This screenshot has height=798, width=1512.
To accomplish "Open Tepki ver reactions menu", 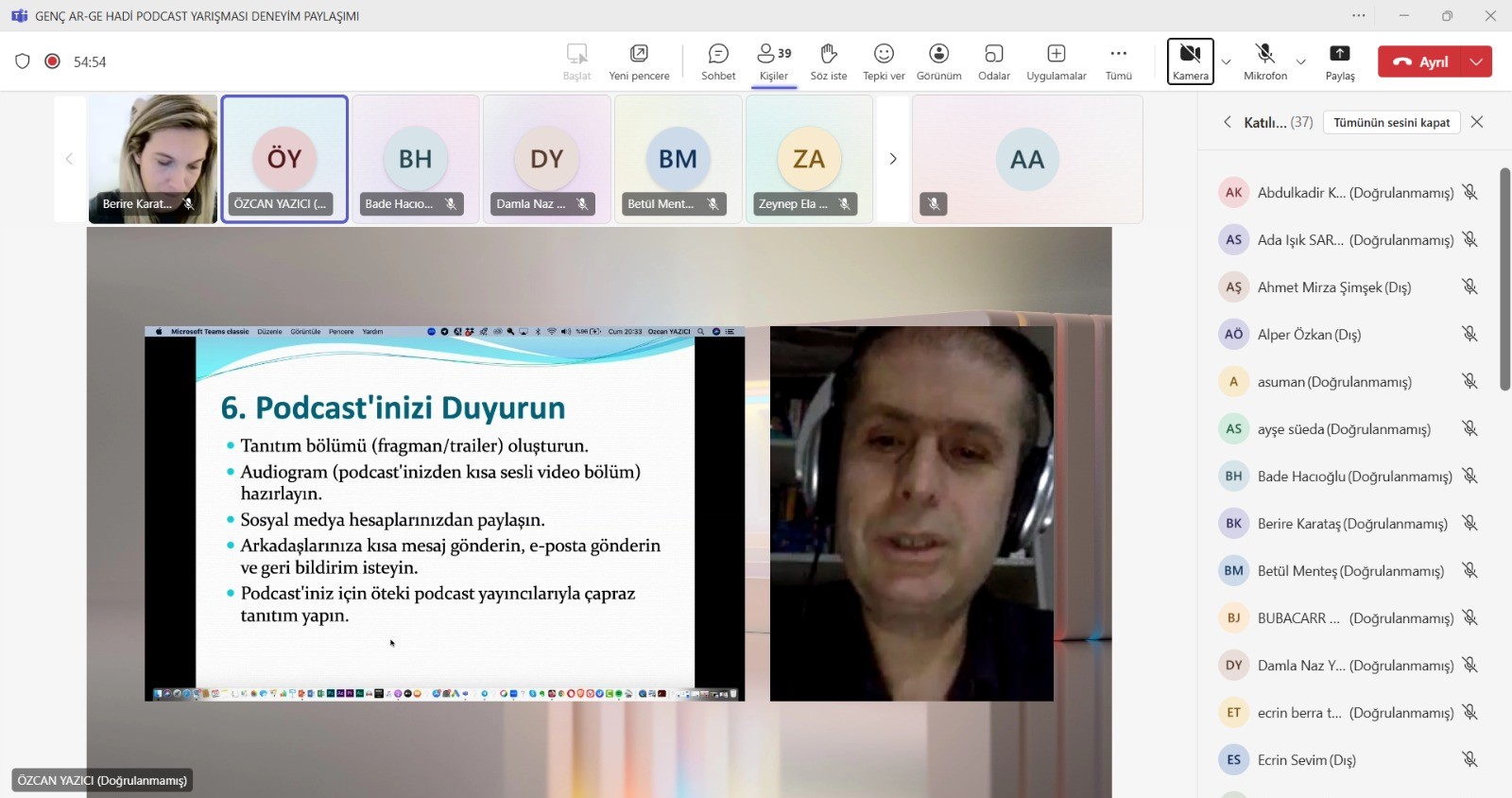I will 884,61.
